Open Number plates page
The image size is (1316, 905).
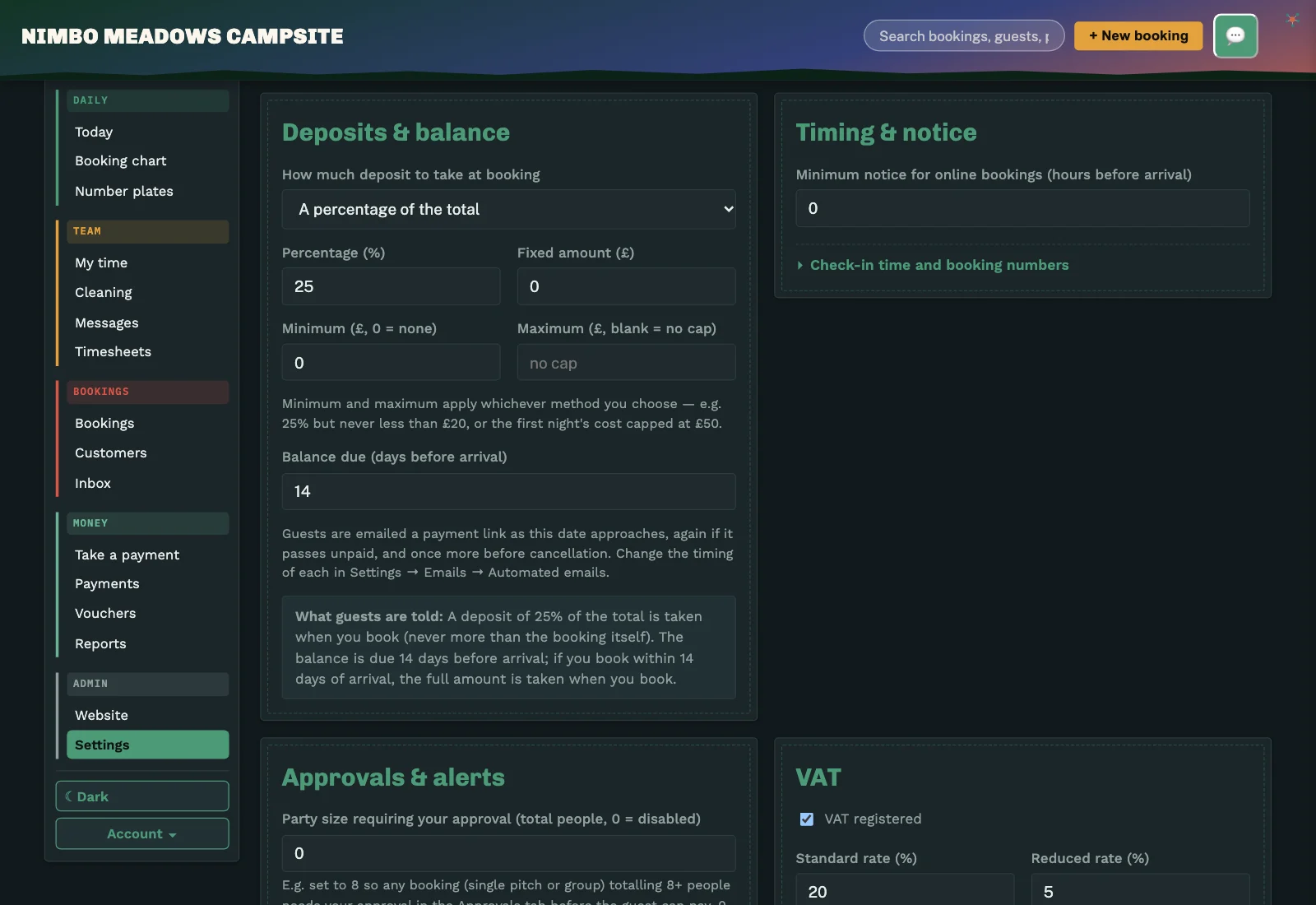tap(147, 191)
